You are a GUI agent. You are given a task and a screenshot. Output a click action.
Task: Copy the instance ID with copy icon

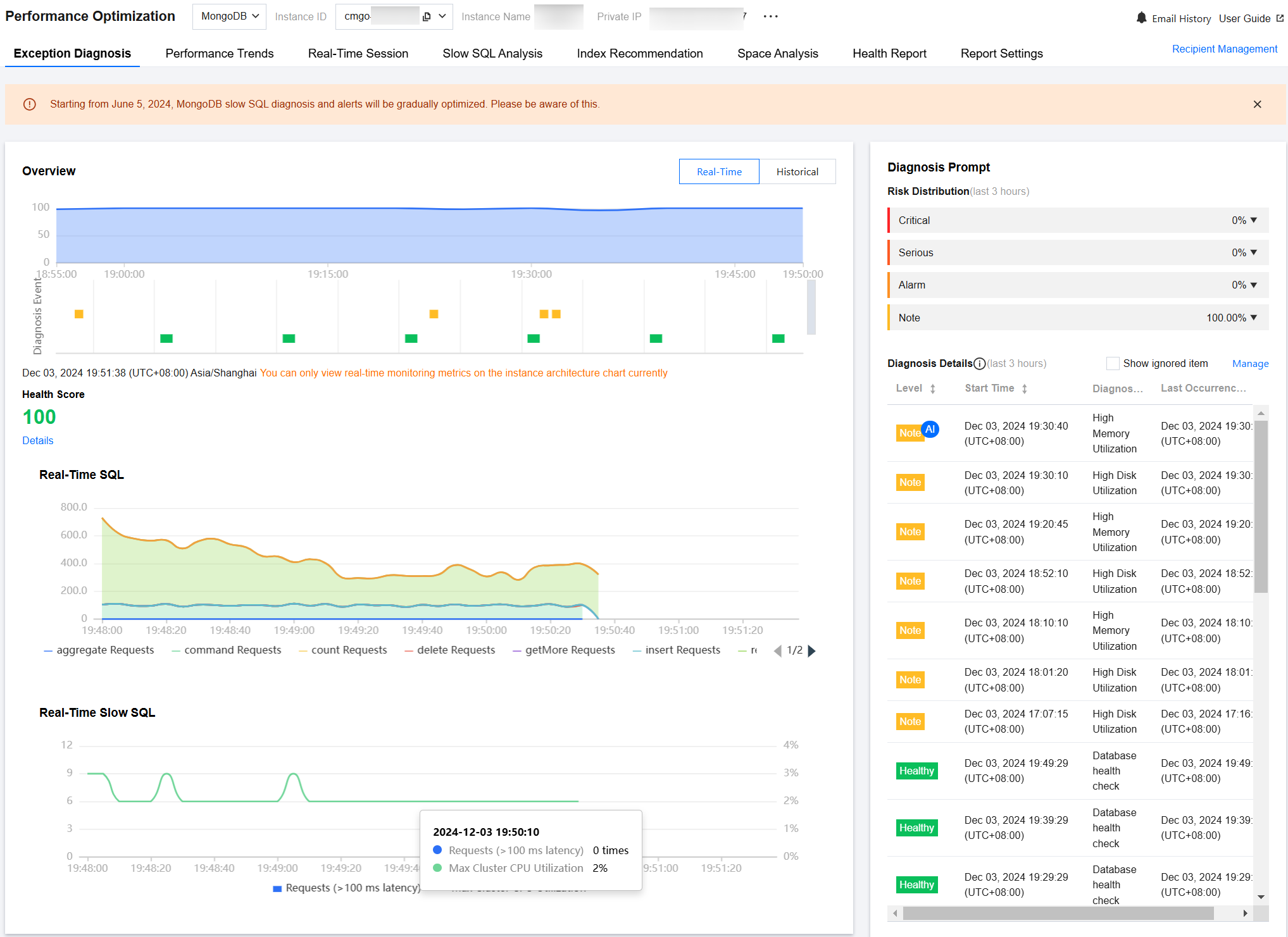point(427,16)
